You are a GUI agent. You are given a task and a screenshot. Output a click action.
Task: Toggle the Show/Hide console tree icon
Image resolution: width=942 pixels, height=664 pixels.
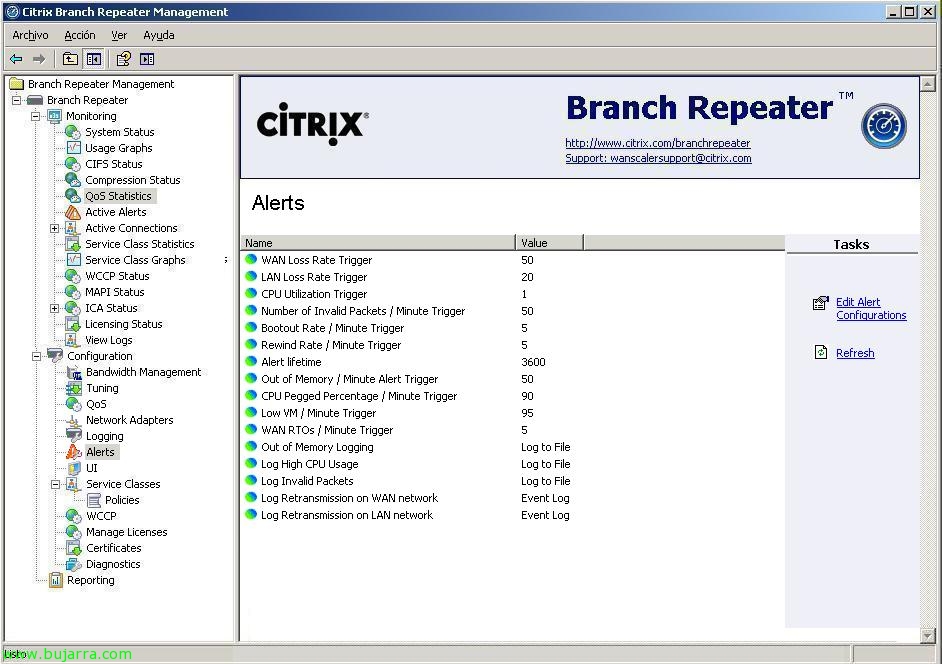click(94, 59)
